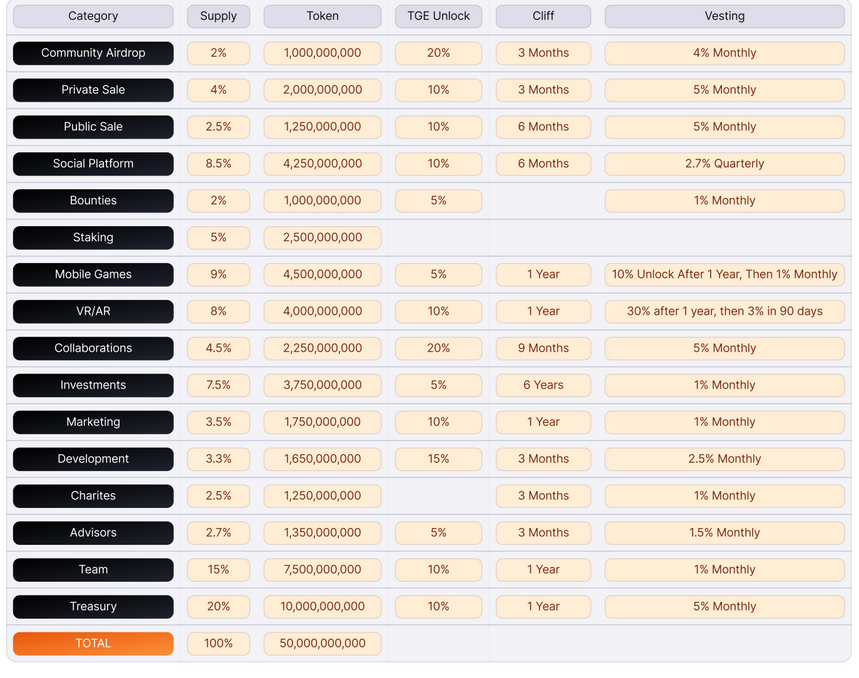Select the 15% TGE Unlock cell for Development
The image size is (859, 678).
tap(438, 459)
